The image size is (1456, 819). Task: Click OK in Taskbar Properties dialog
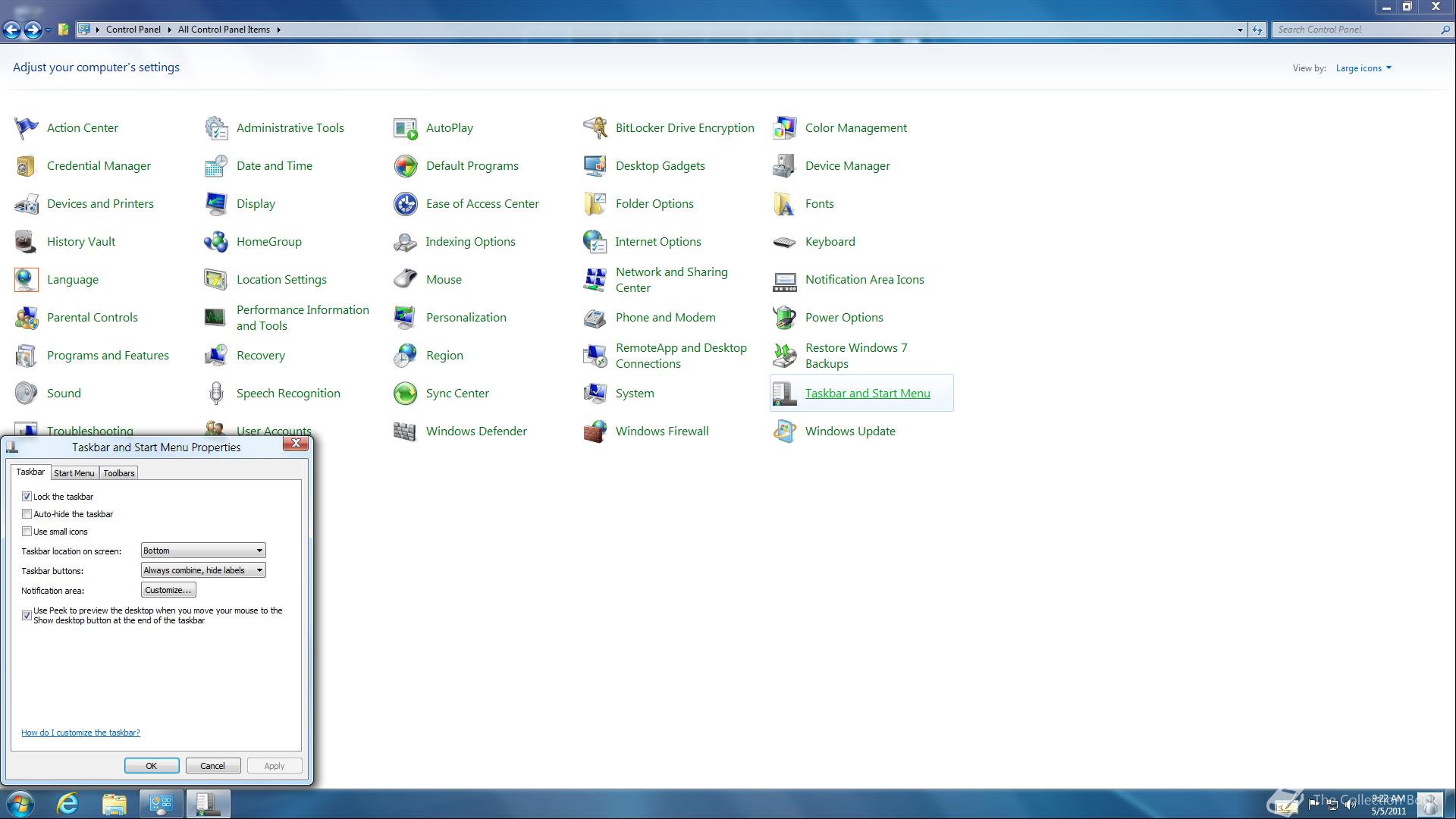point(152,766)
